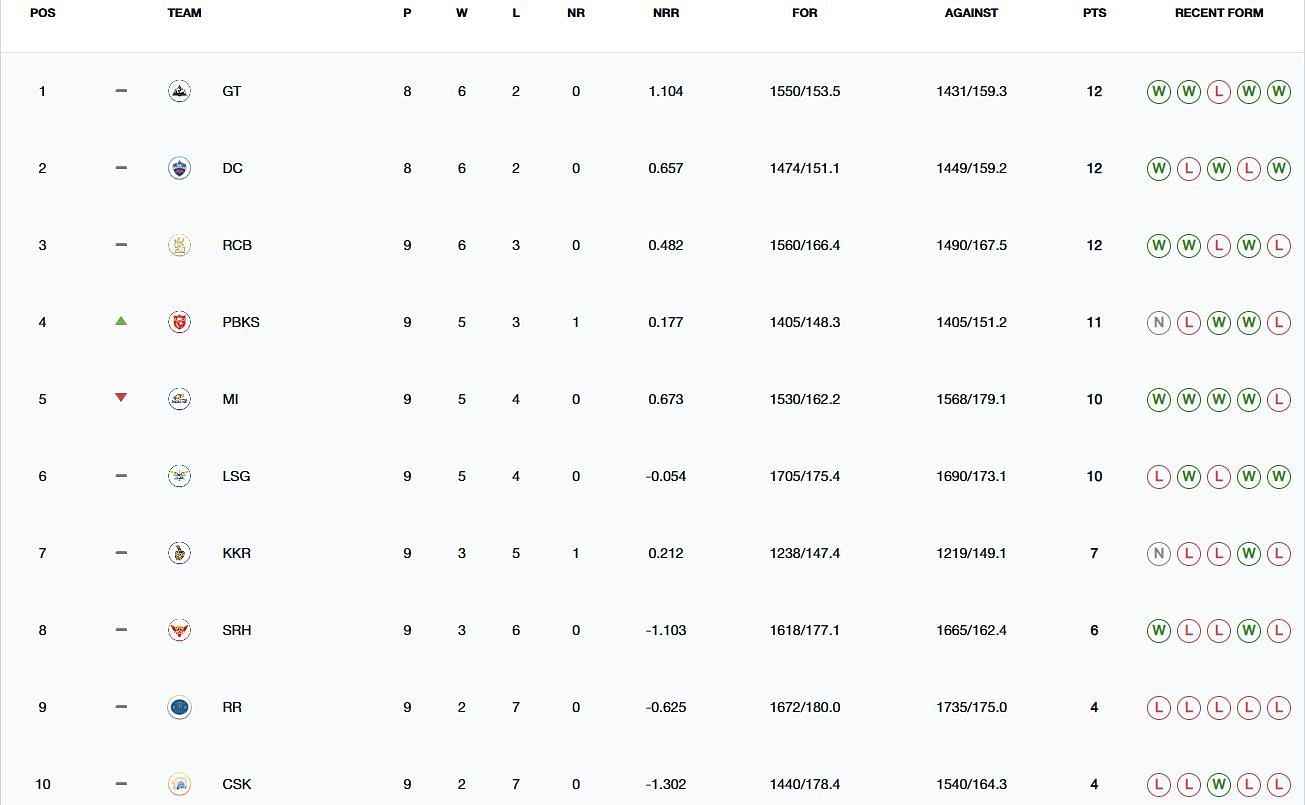Click first L badge in LSG recent form
1305x805 pixels.
tap(1158, 476)
